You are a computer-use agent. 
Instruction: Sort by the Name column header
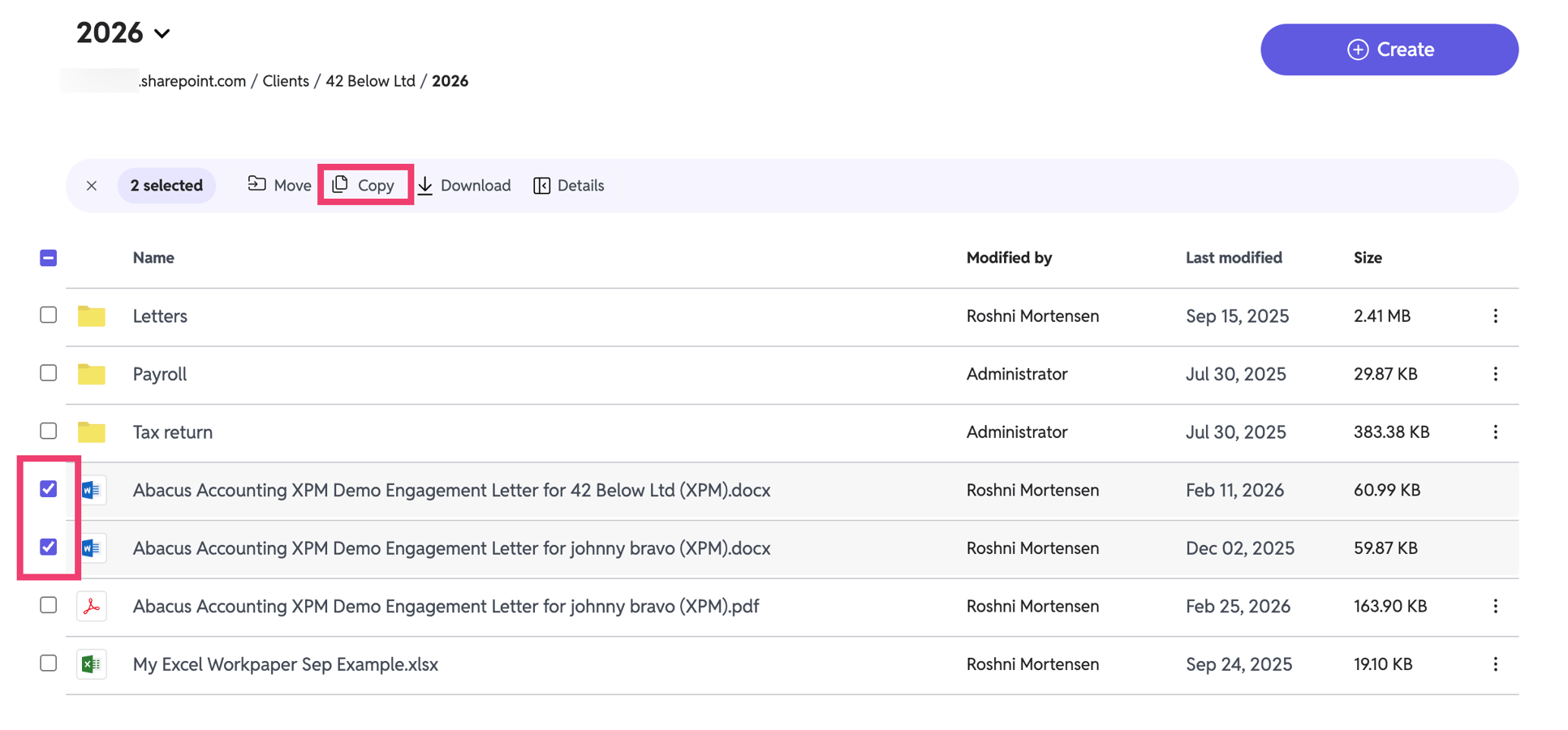click(x=153, y=257)
